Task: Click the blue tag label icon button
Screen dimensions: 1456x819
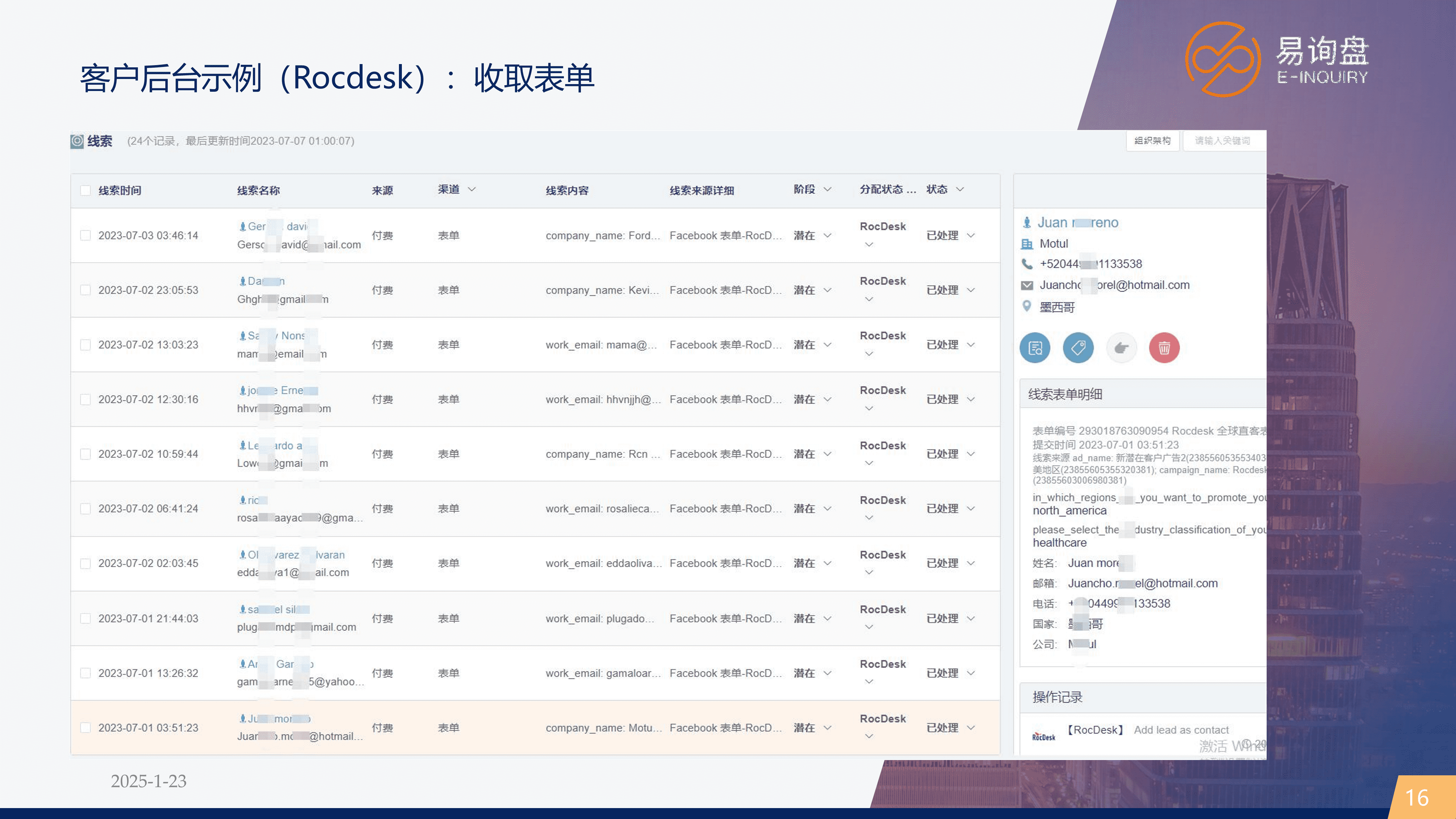Action: pos(1078,348)
